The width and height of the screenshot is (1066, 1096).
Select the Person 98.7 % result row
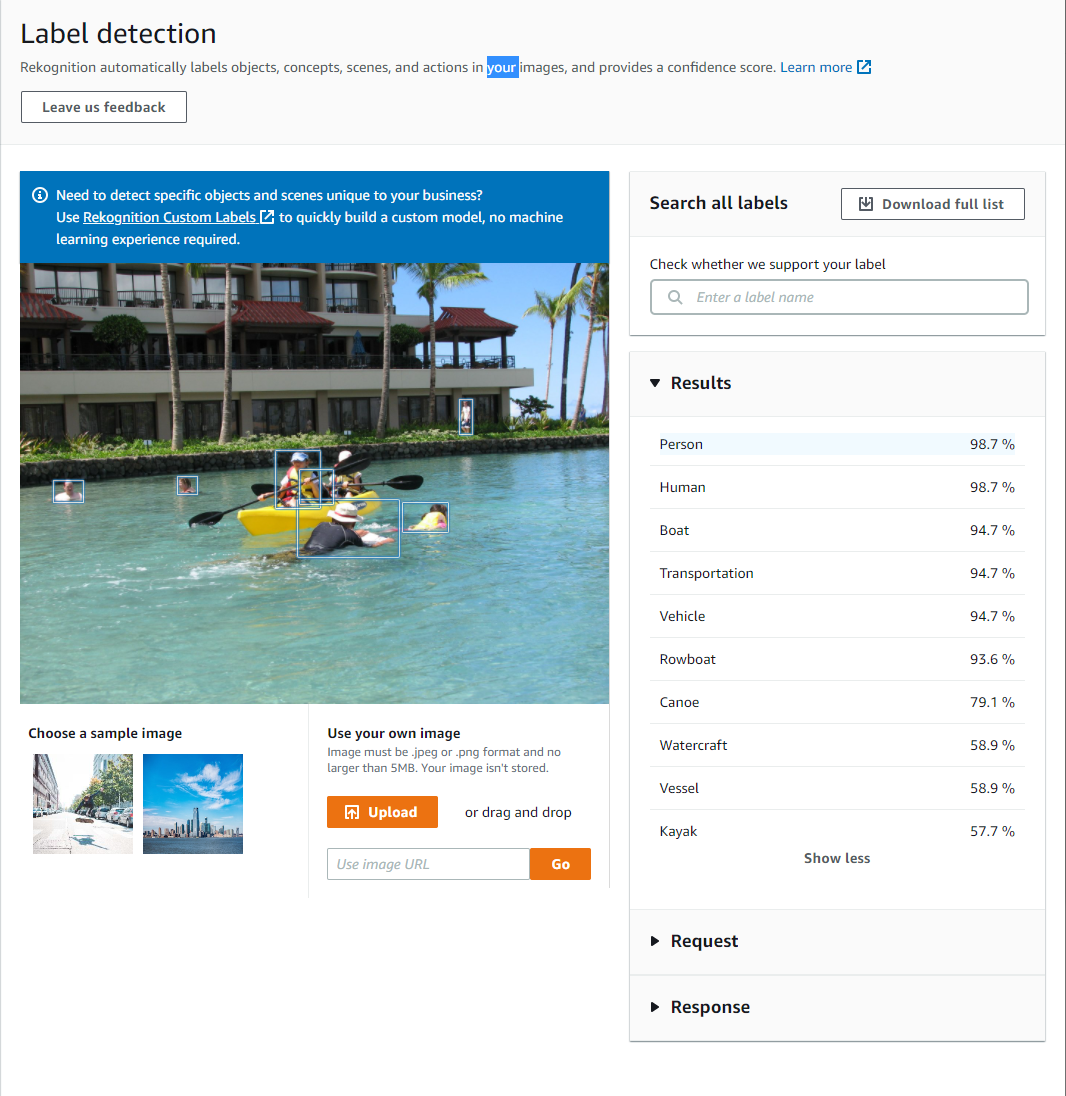[837, 444]
